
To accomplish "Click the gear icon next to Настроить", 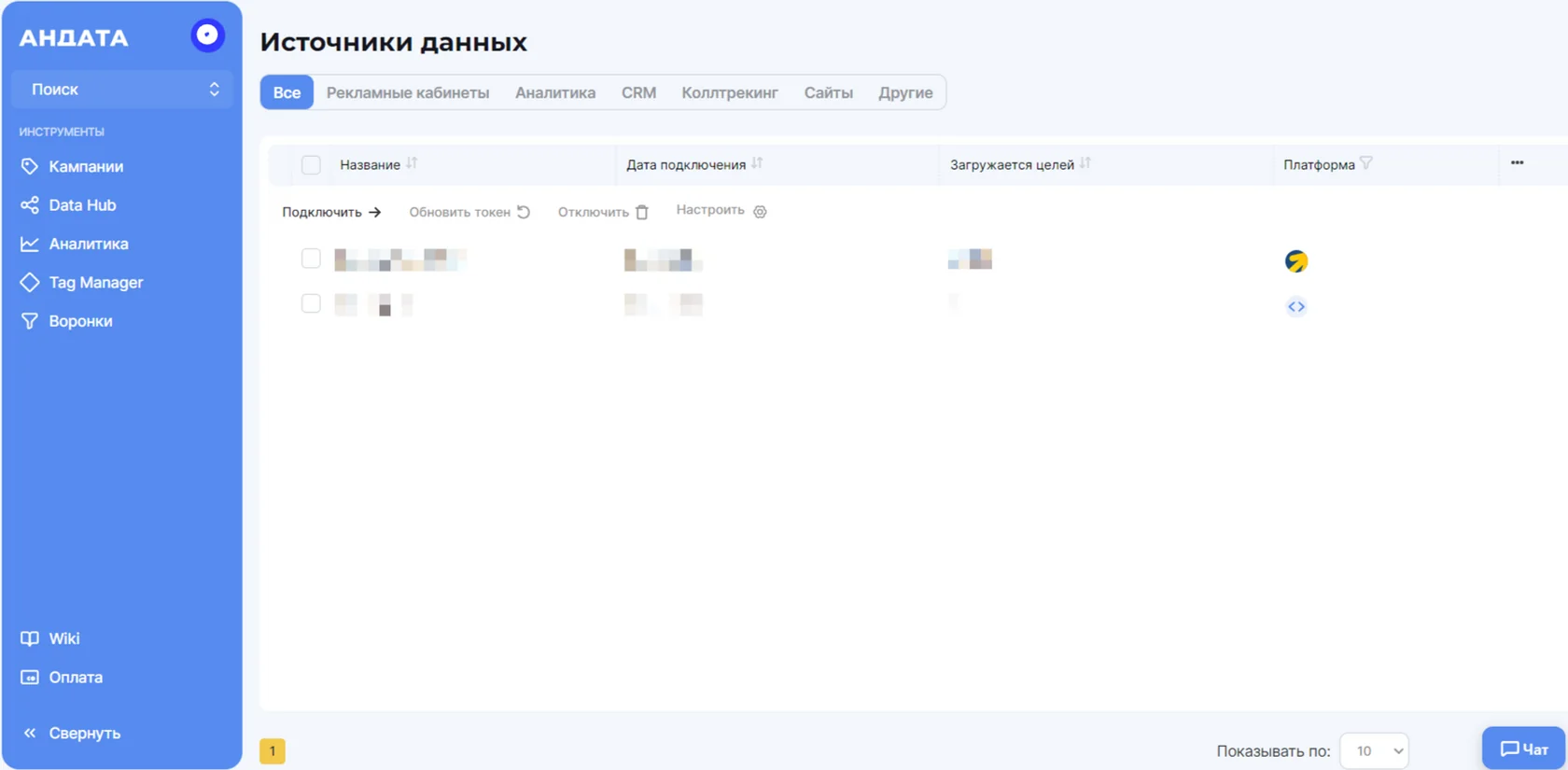I will 760,212.
